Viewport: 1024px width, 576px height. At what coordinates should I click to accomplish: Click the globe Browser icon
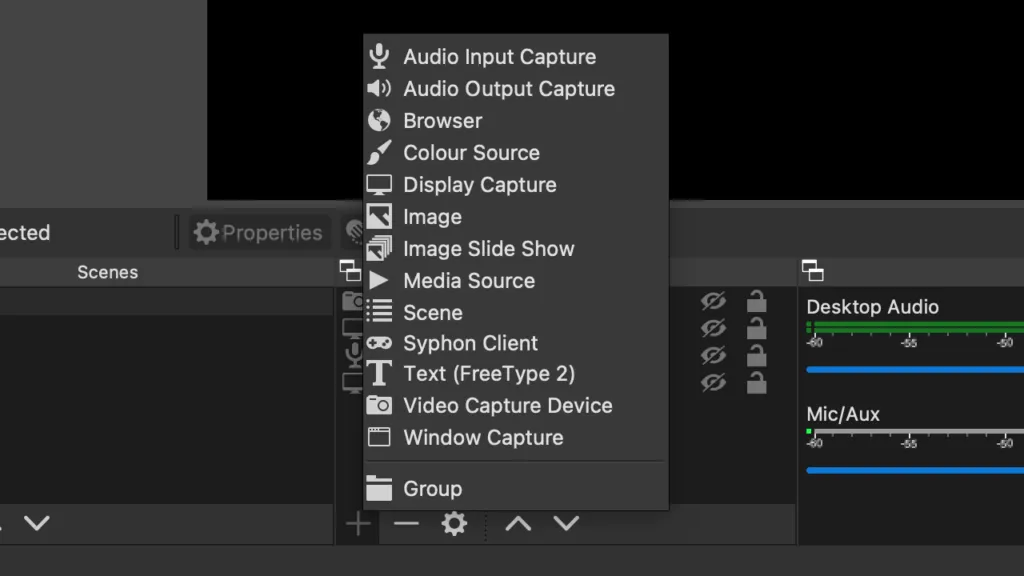pyautogui.click(x=379, y=120)
